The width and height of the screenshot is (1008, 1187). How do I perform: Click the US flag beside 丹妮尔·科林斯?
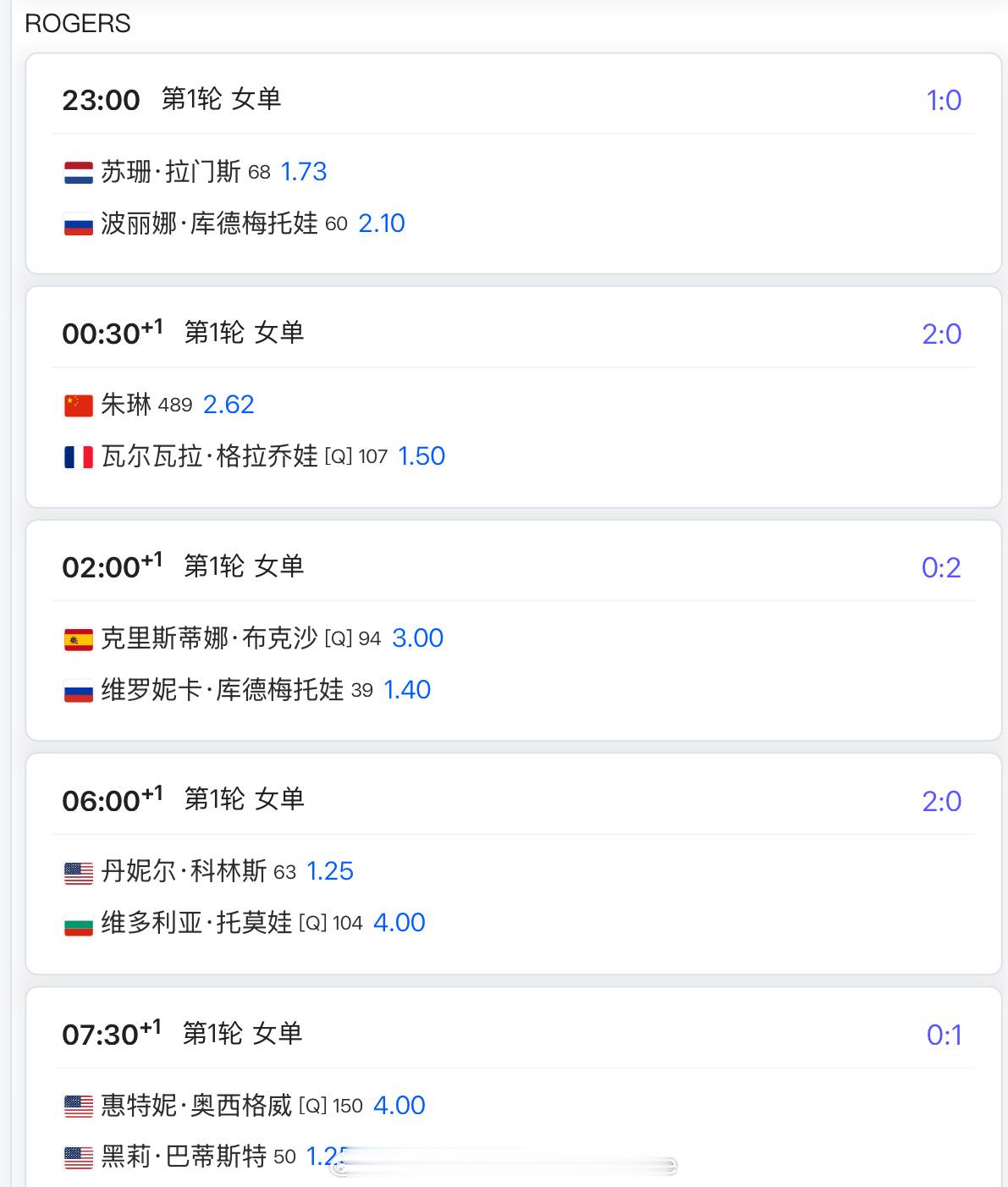click(79, 872)
